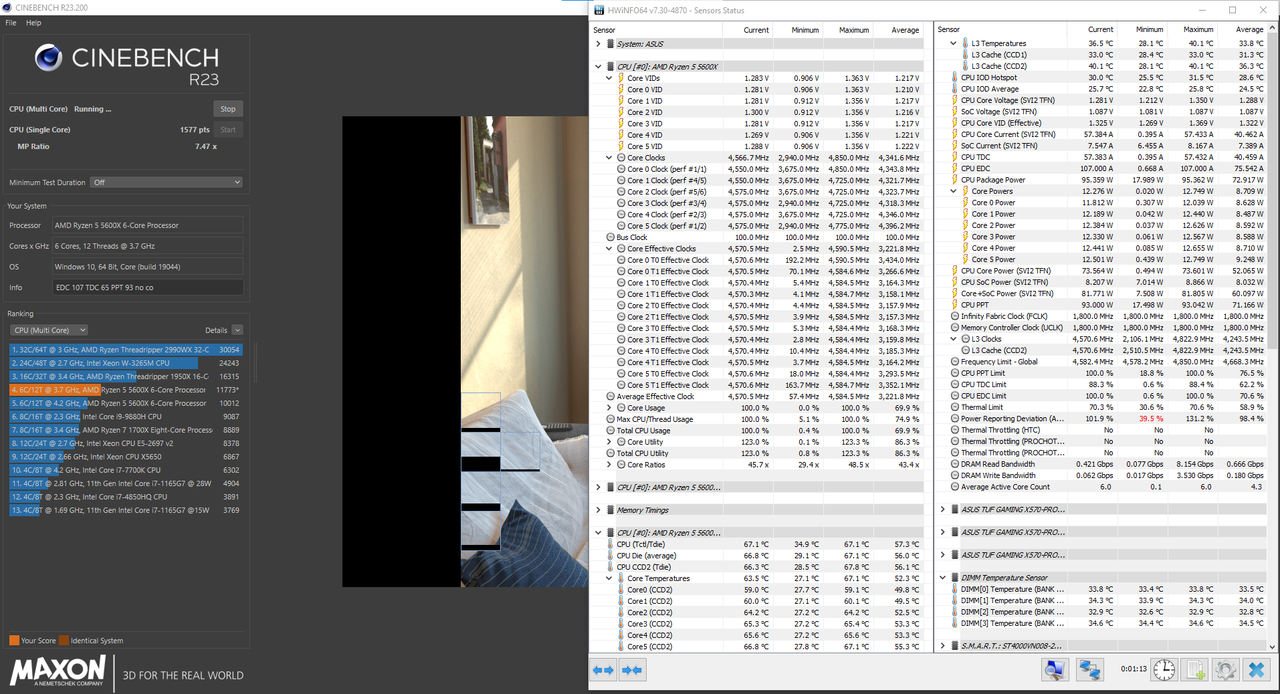Select the Memory Controller Clock (UCLK) row
The height and width of the screenshot is (694, 1280).
tap(1103, 328)
